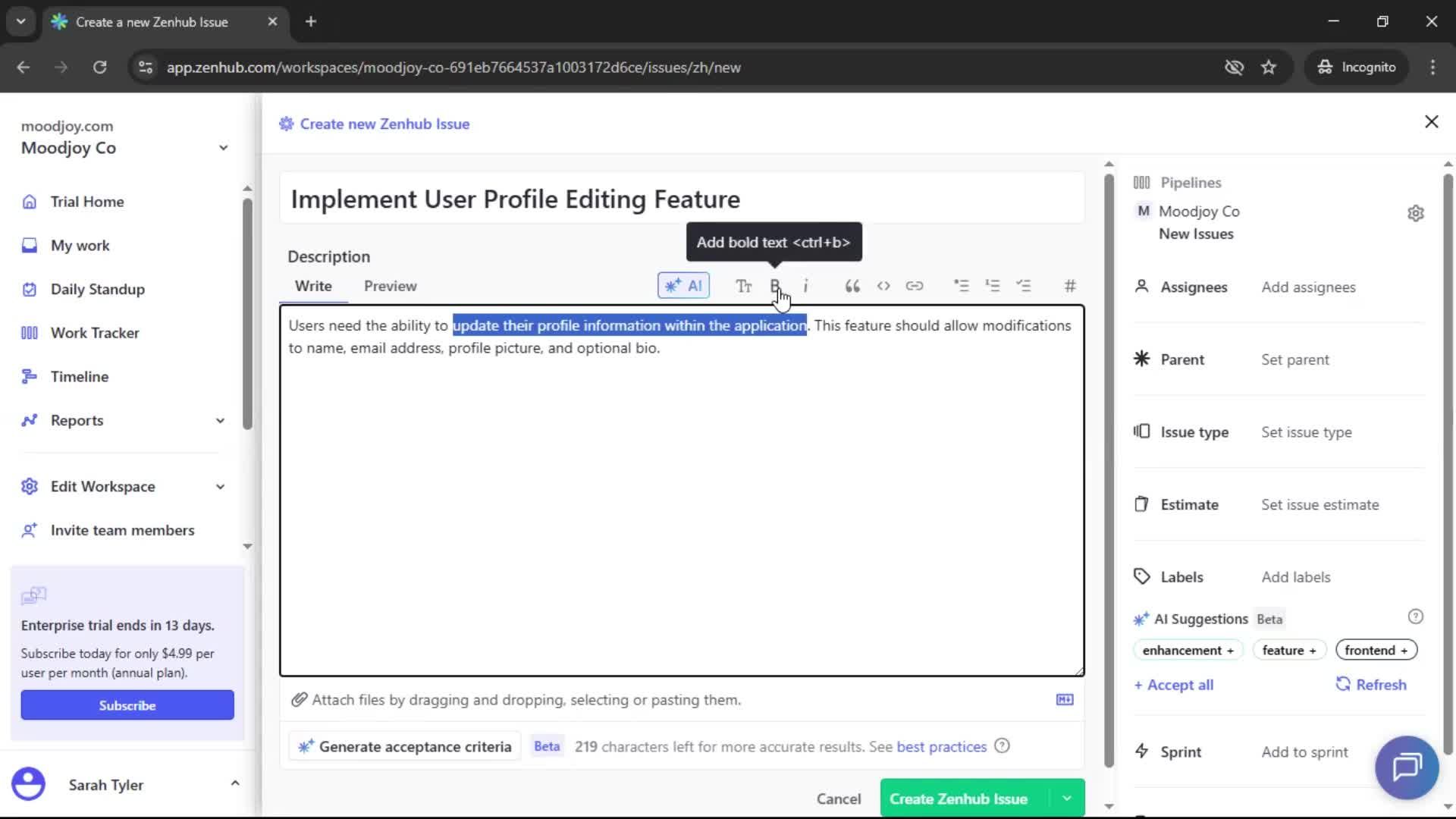Image resolution: width=1456 pixels, height=819 pixels.
Task: Collapse the Moodjoy Co workspace selector
Action: (x=222, y=148)
